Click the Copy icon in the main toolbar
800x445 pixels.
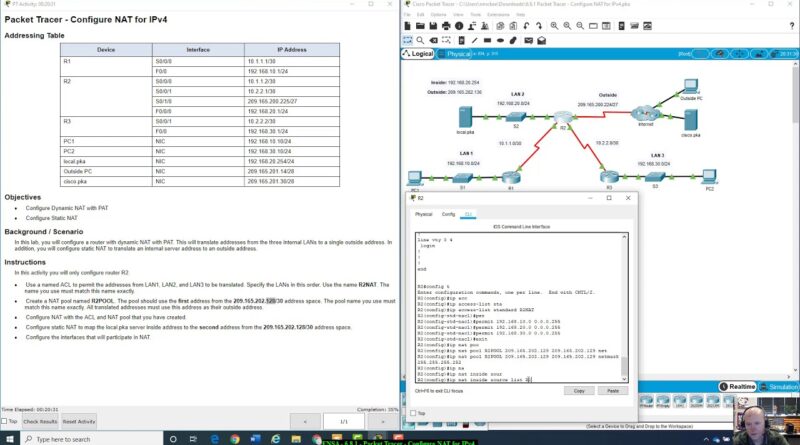coord(500,26)
